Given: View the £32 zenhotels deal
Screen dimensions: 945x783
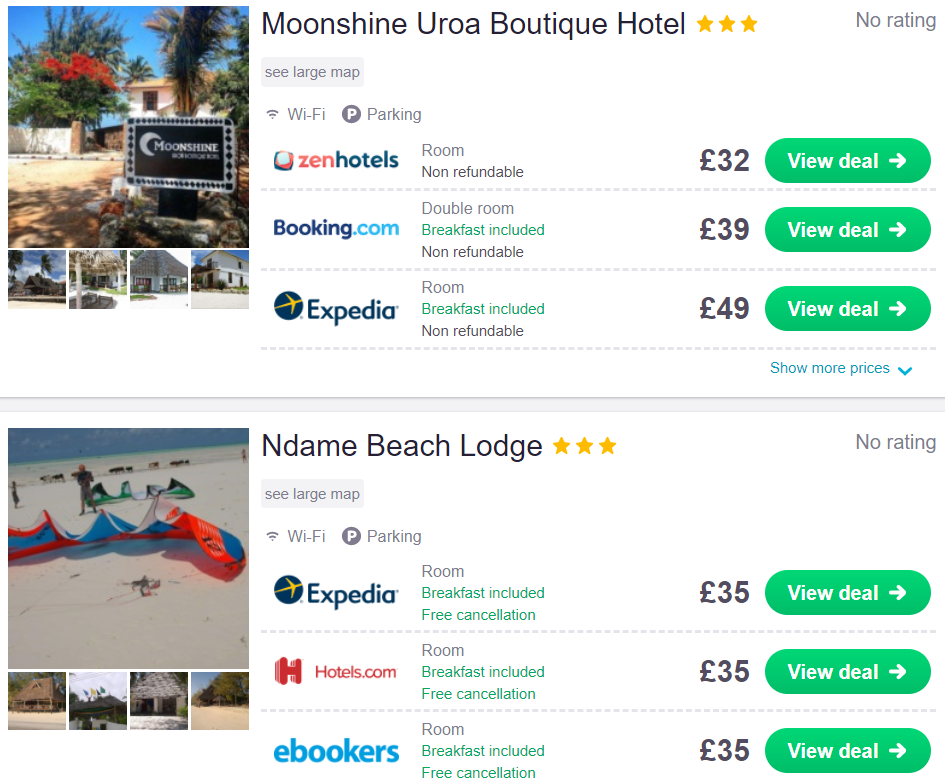Looking at the screenshot, I should point(847,160).
